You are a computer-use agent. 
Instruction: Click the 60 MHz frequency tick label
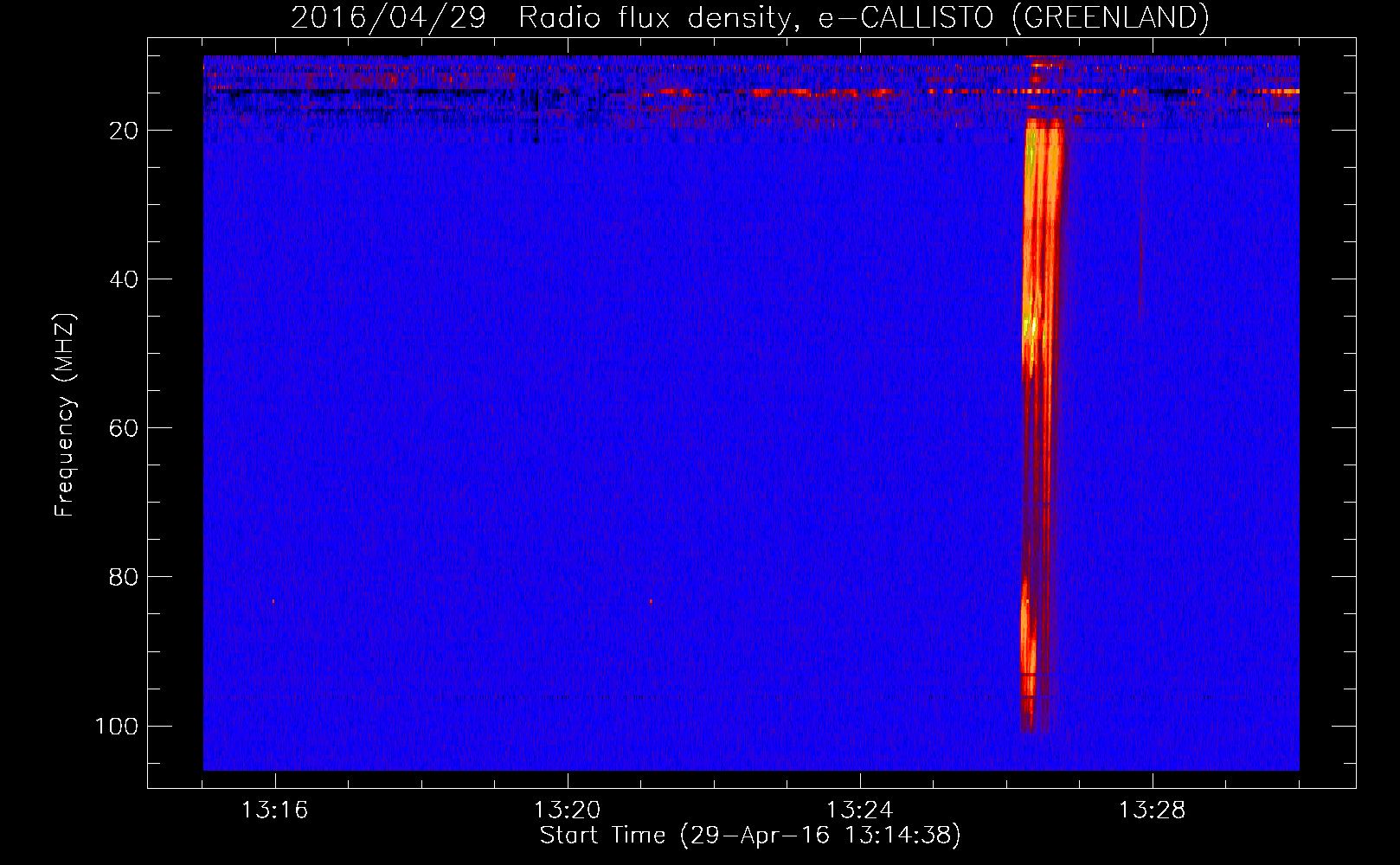click(124, 428)
